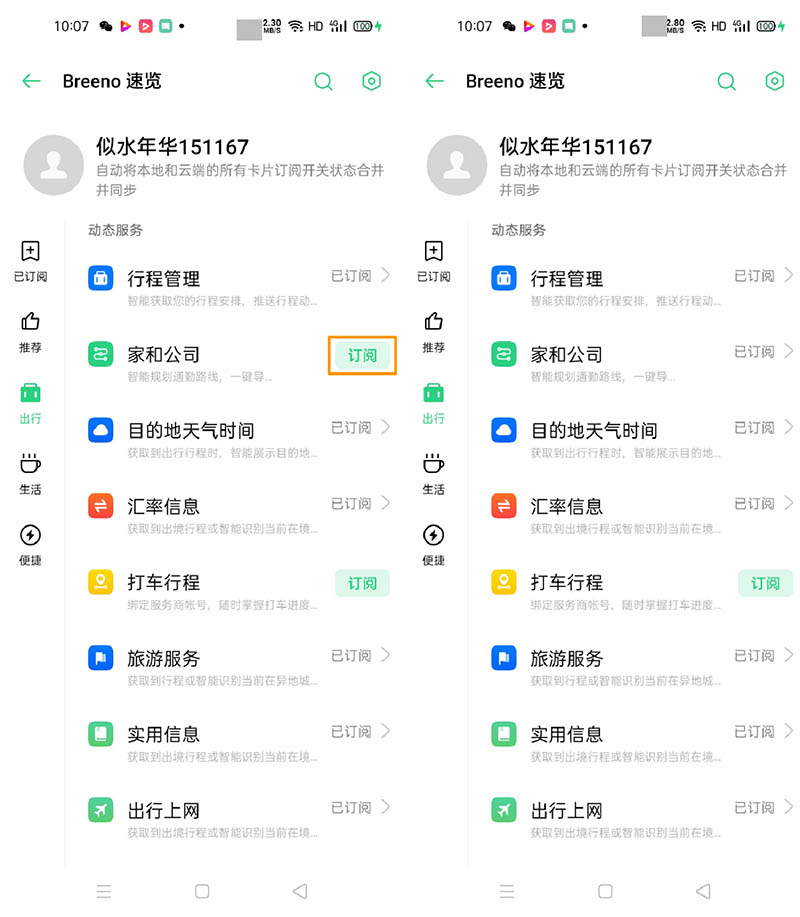Tap the search icon in left screen header
Screen dimensions: 800x917
(x=323, y=81)
